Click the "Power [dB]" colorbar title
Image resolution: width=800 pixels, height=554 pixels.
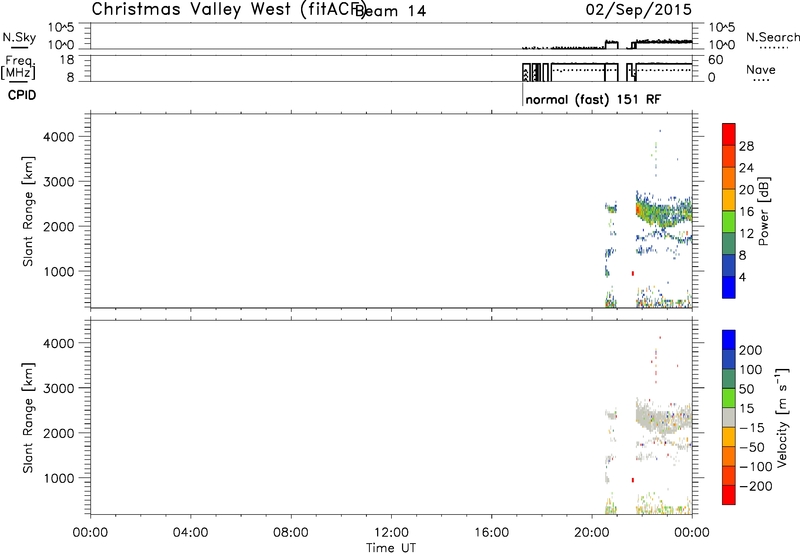[764, 211]
